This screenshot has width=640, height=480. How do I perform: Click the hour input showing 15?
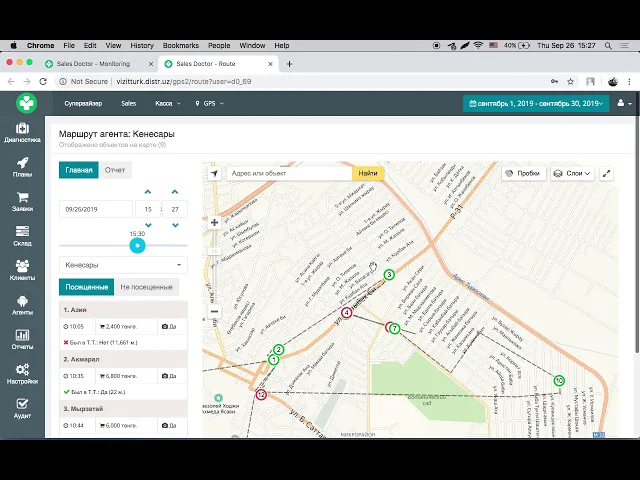click(148, 209)
